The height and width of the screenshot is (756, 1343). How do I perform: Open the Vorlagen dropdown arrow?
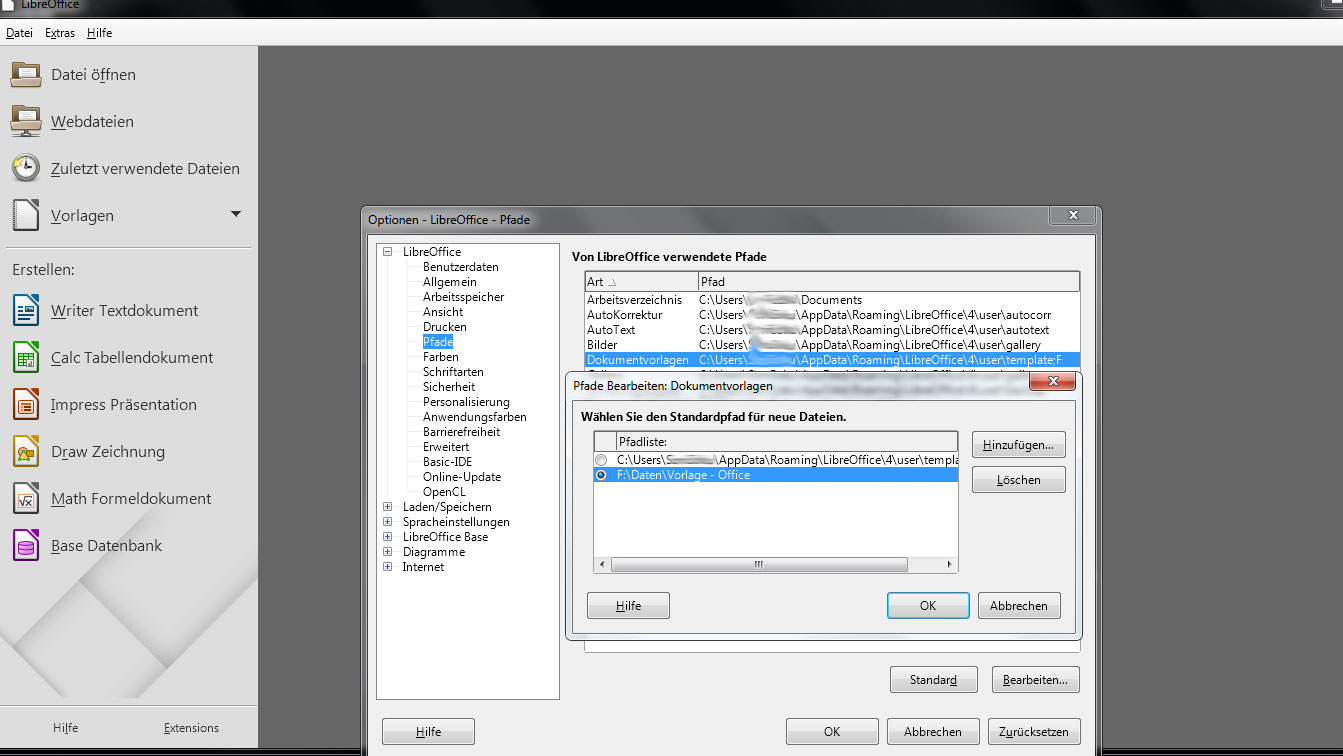click(x=236, y=214)
